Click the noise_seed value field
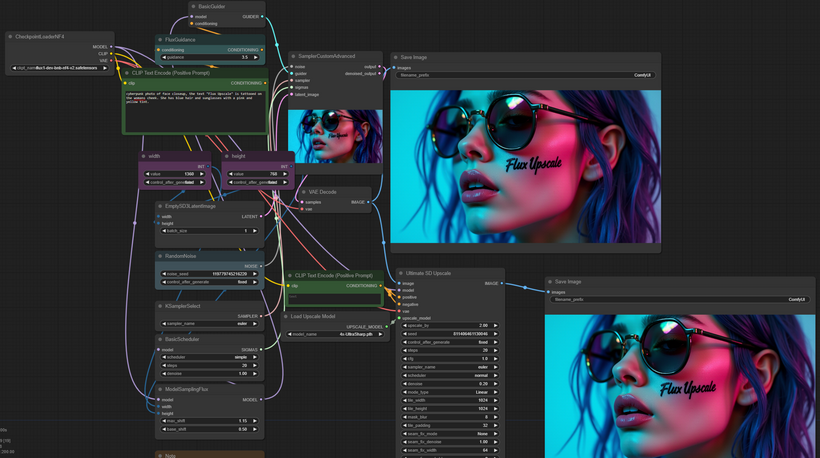This screenshot has height=458, width=820. click(210, 273)
